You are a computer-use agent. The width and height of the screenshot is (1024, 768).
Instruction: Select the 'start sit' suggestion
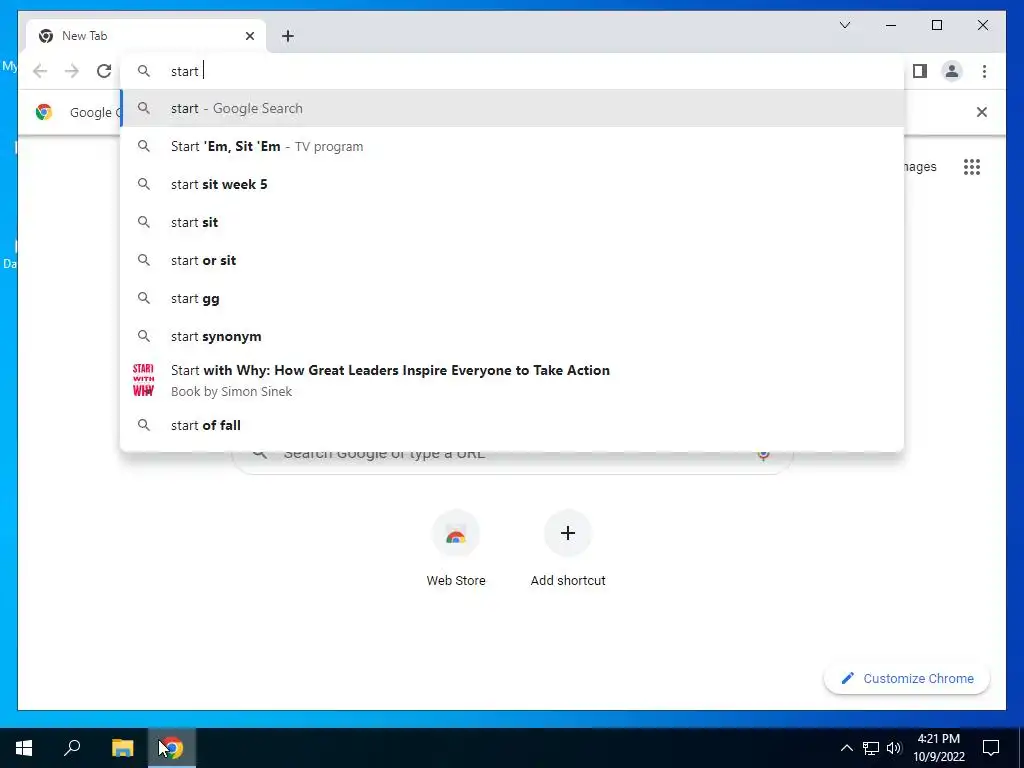pyautogui.click(x=512, y=222)
